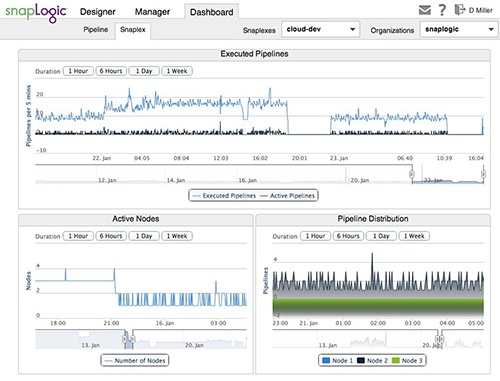Set Executed Pipelines duration to 1 Hour
The height and width of the screenshot is (381, 500).
coord(78,71)
